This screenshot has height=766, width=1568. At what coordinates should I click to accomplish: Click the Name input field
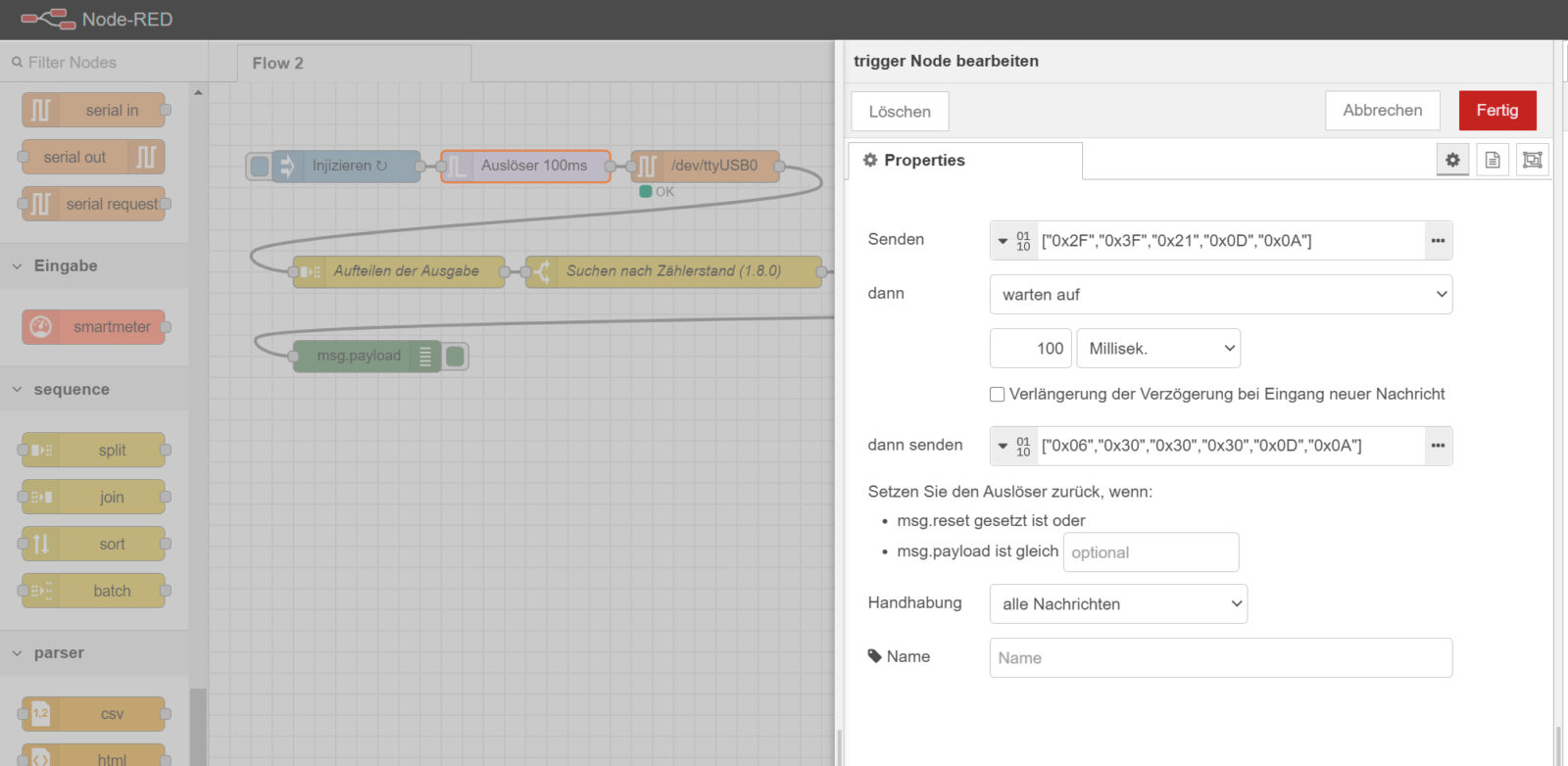tap(1220, 658)
